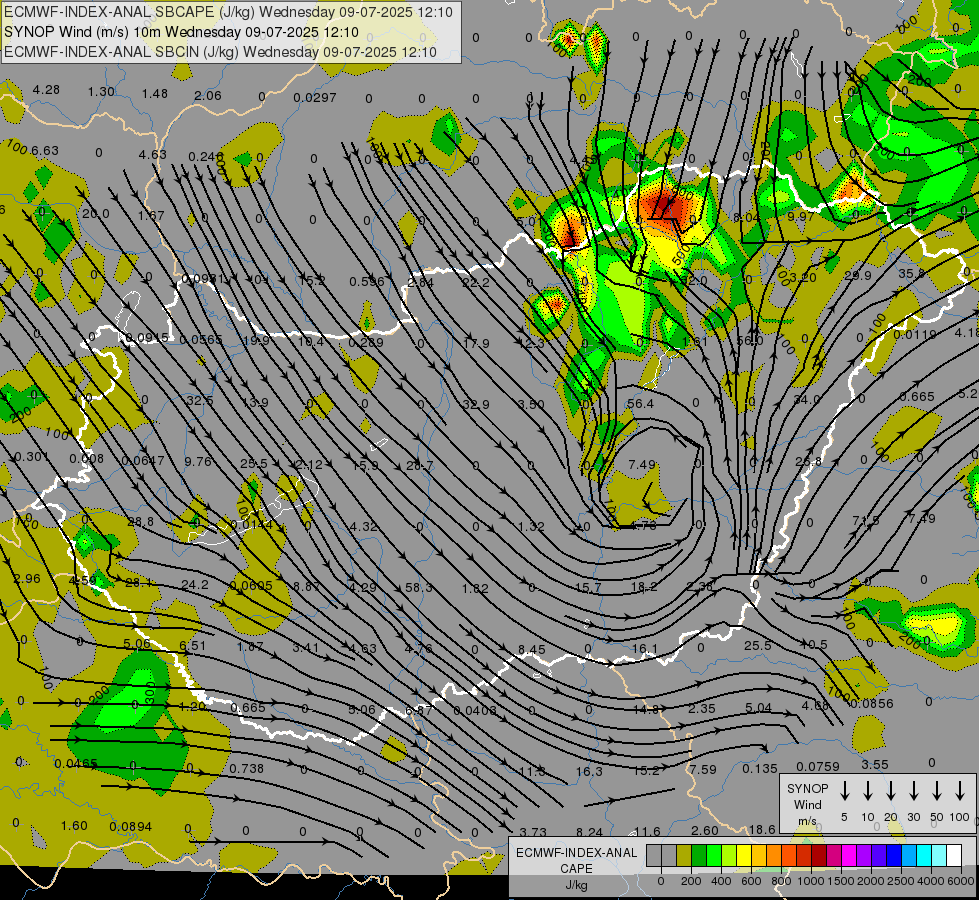
Task: Pick the olive 100-200 CAPE color swatch
Action: [x=684, y=856]
